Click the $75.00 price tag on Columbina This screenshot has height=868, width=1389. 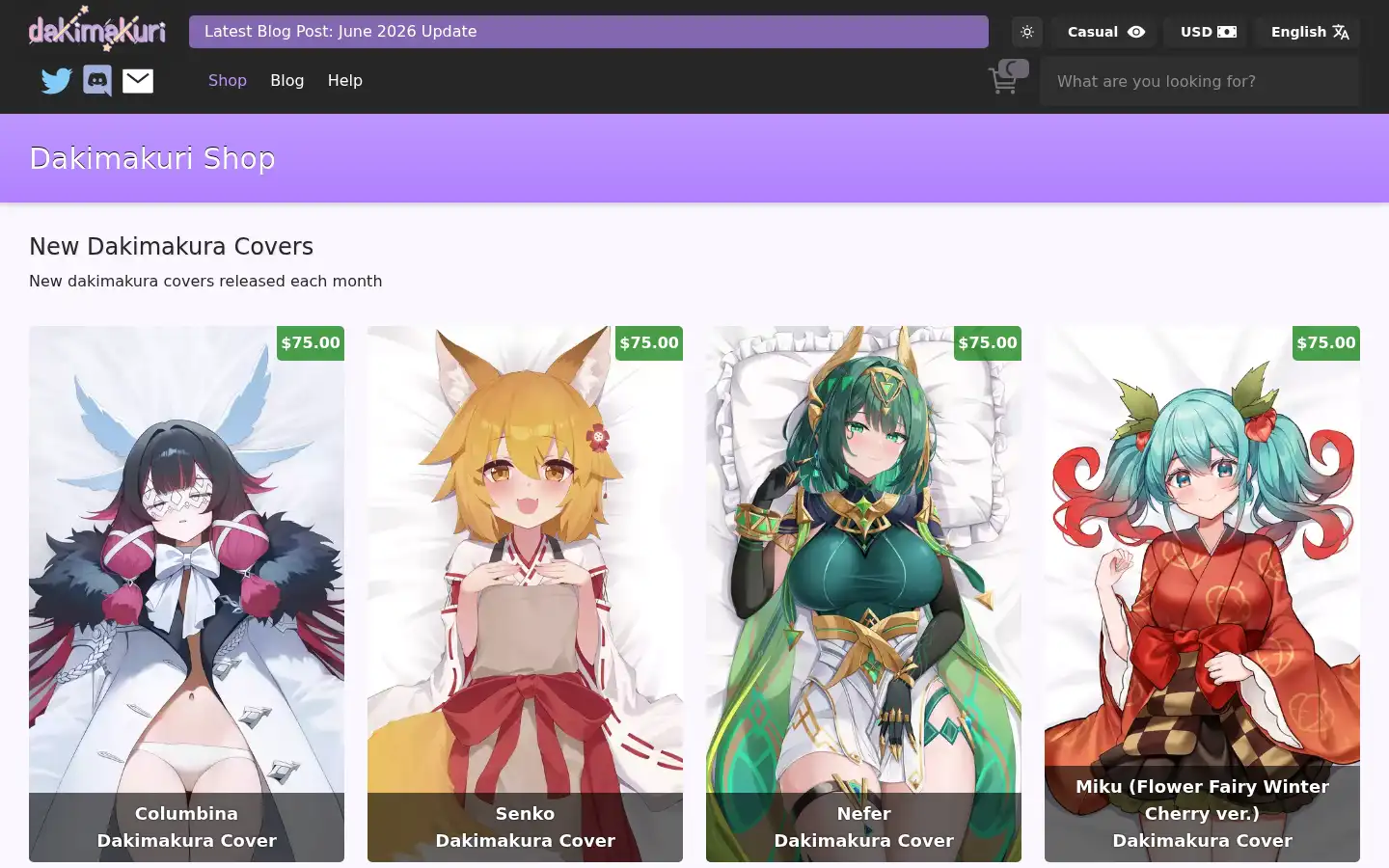click(311, 343)
